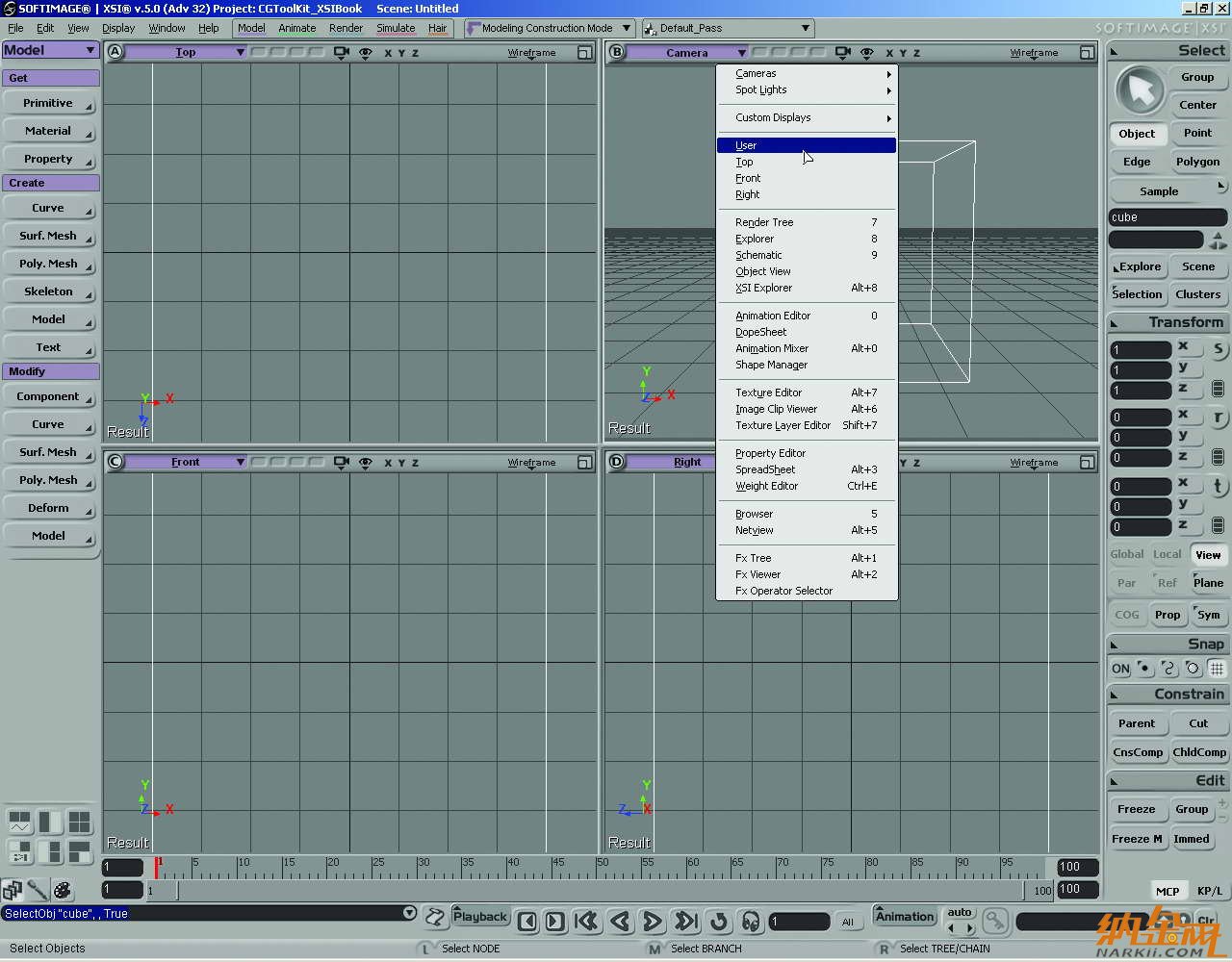Click the scale X value field

pos(1141,350)
